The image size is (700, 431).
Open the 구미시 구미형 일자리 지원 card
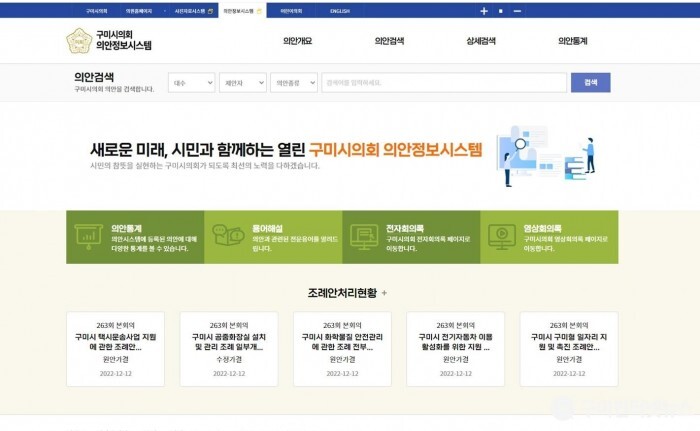(569, 349)
